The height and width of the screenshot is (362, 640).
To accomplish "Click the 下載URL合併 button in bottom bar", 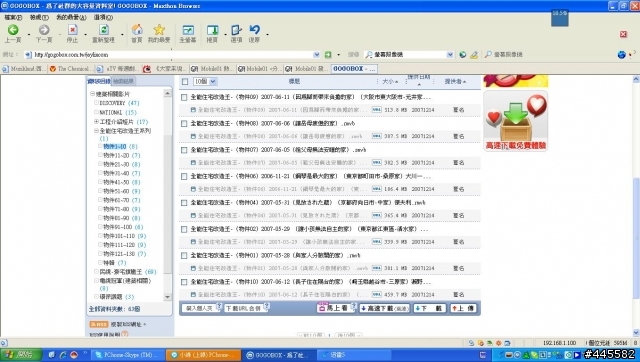I will tap(243, 309).
